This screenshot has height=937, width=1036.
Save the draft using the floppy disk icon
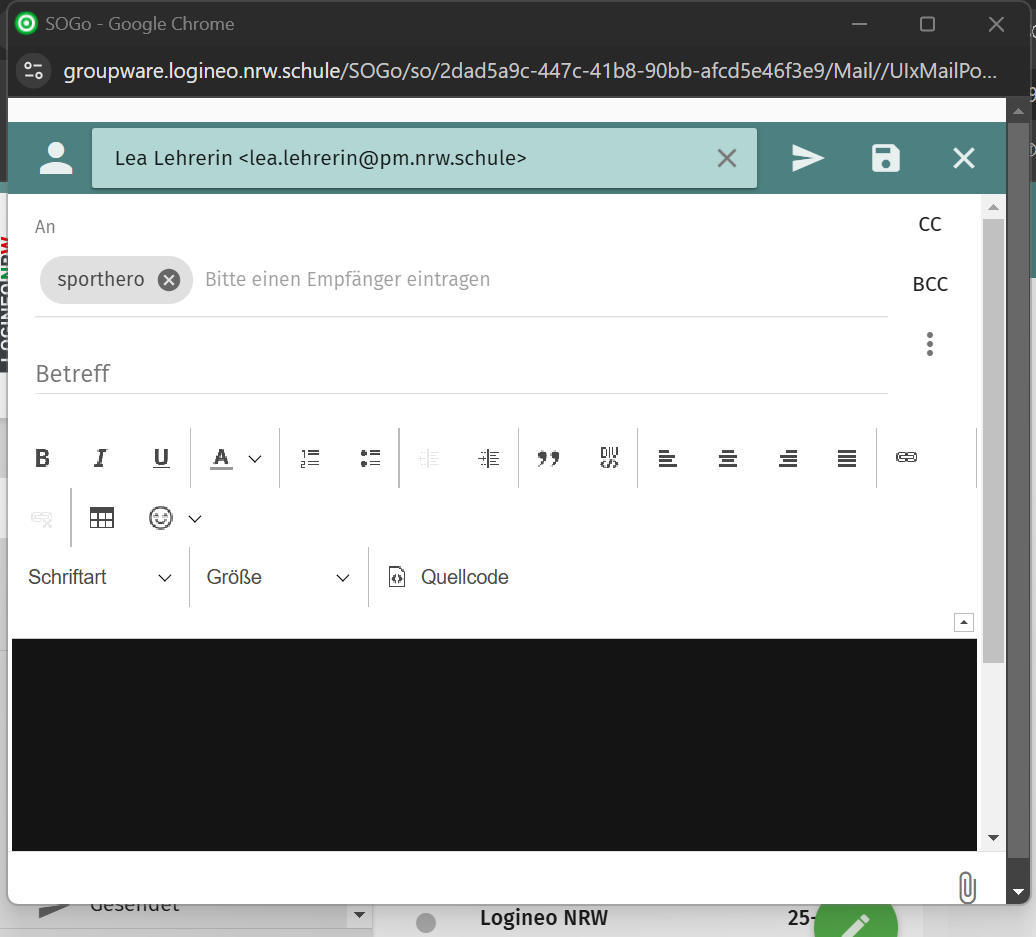tap(886, 158)
